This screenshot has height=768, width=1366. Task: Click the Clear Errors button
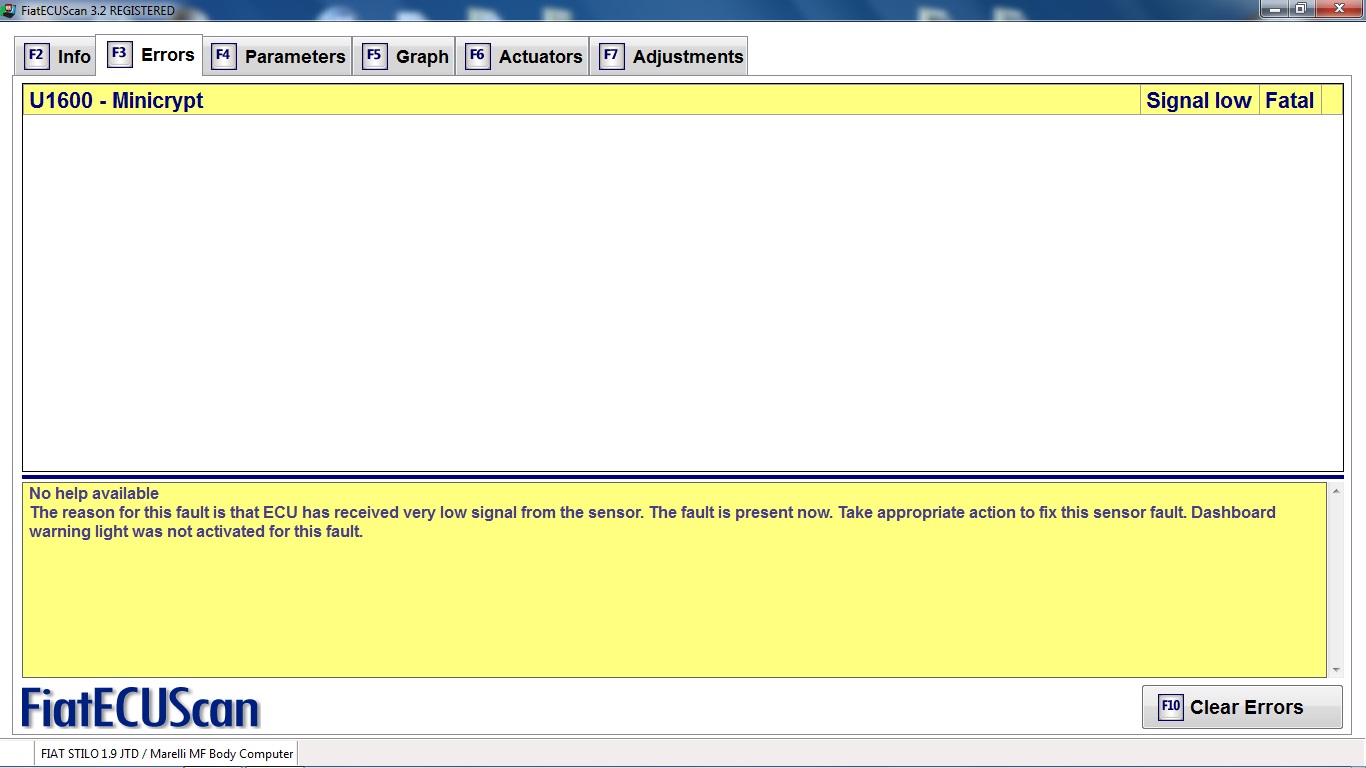(1242, 707)
